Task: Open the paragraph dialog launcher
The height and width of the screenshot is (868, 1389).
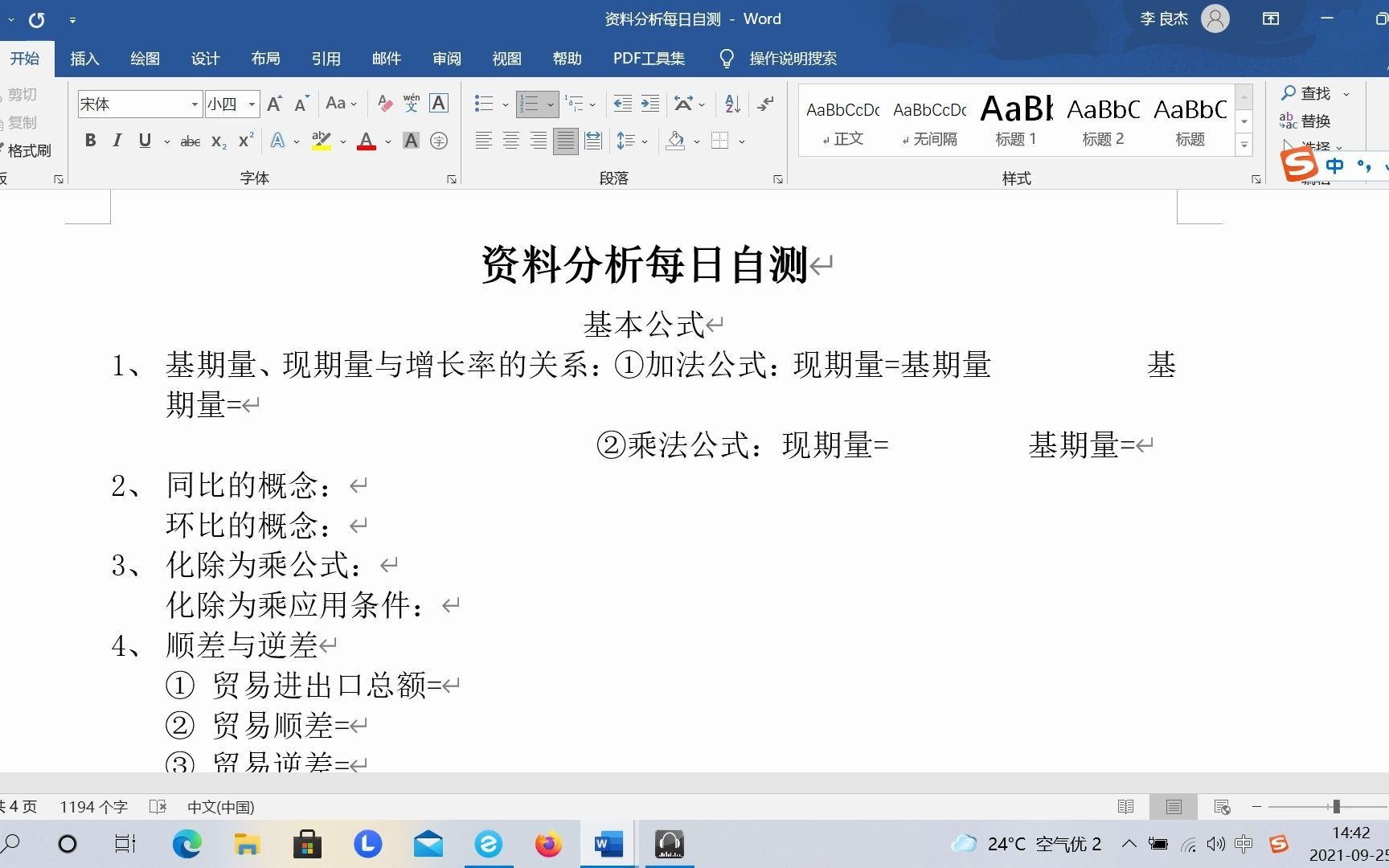Action: click(778, 179)
